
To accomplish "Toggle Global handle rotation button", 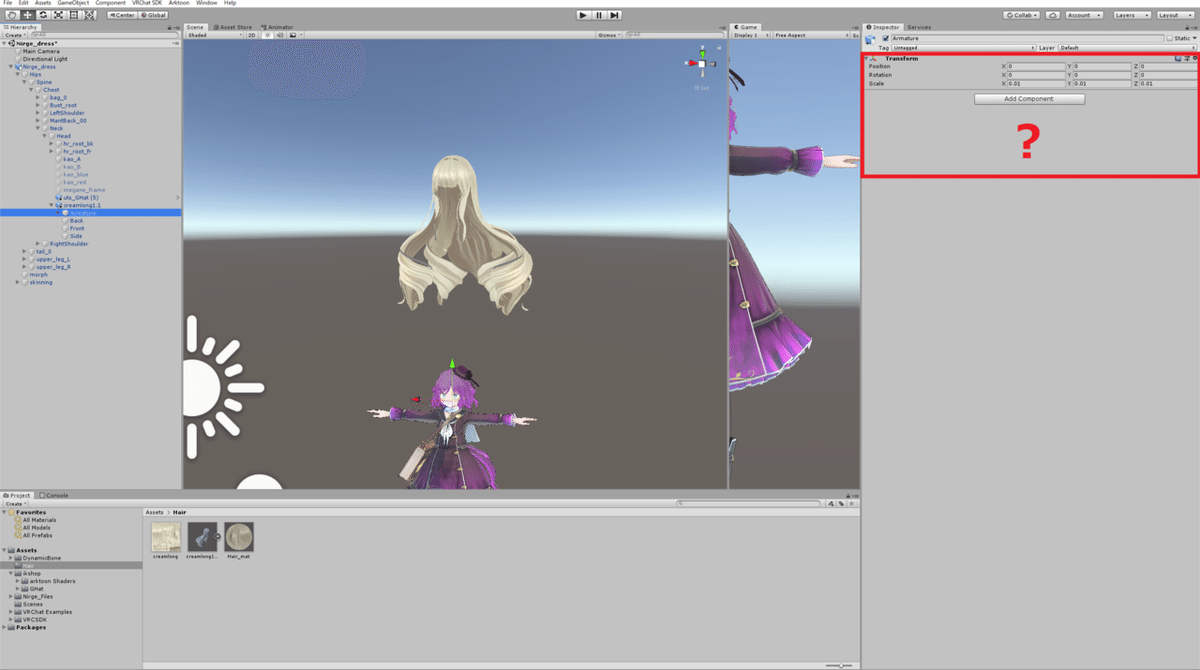I will (153, 15).
